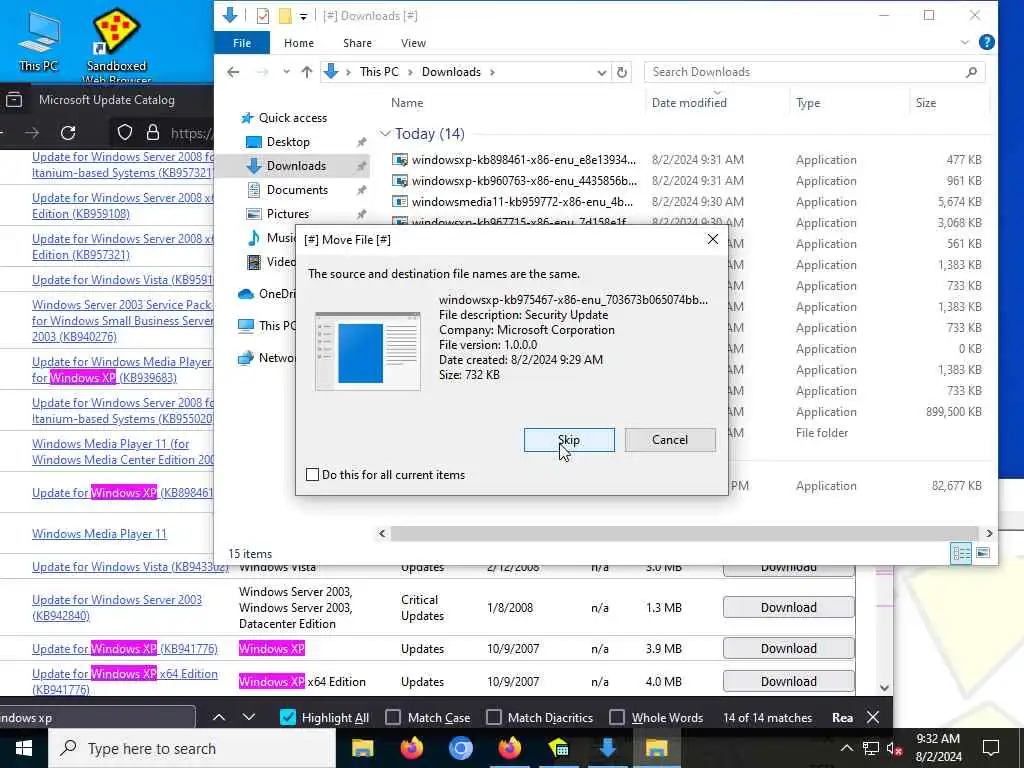Screen dimensions: 1024x768
Task: Go to next find match
Action: pos(249,718)
